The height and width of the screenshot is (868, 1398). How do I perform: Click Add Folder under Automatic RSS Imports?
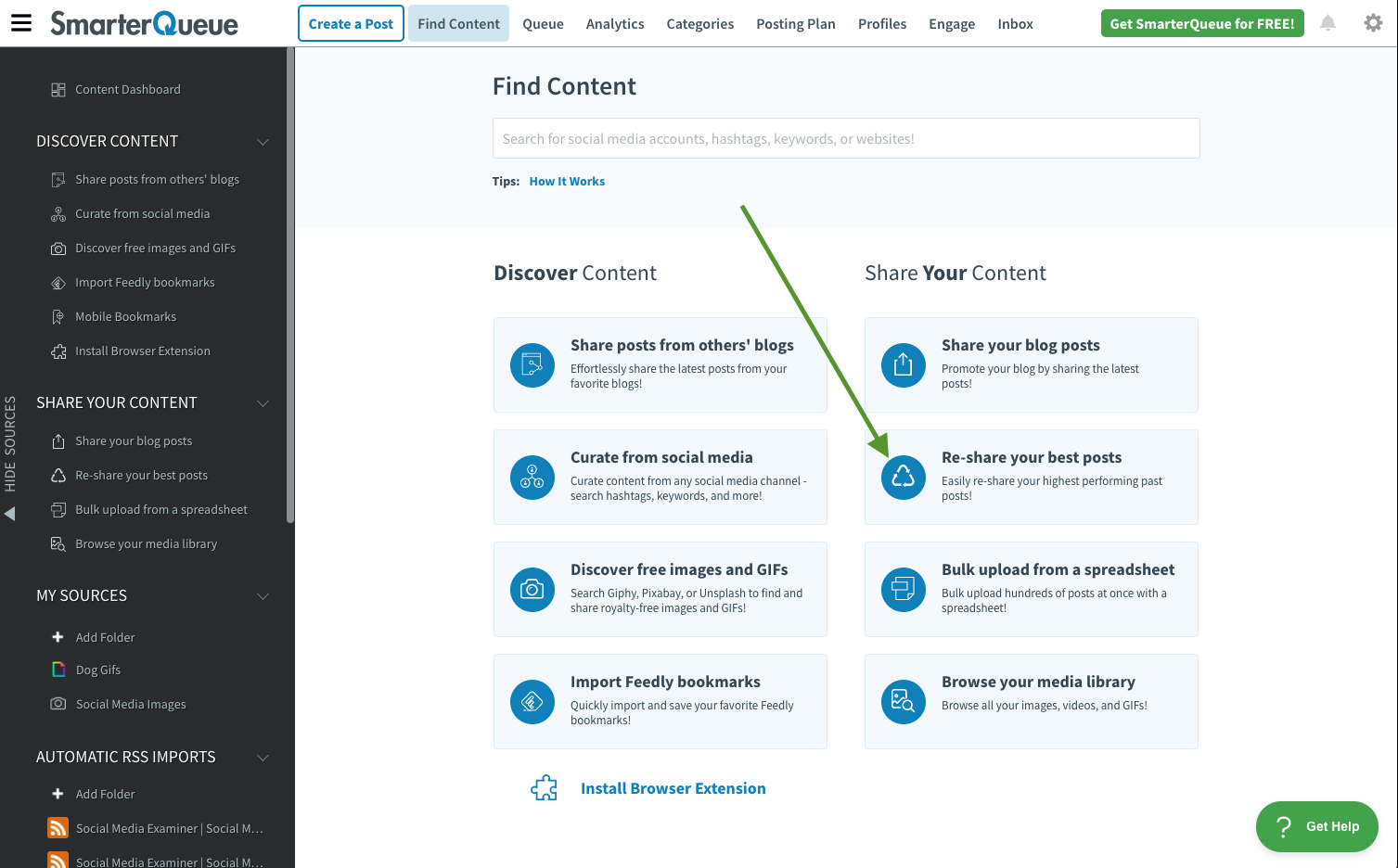tap(105, 795)
